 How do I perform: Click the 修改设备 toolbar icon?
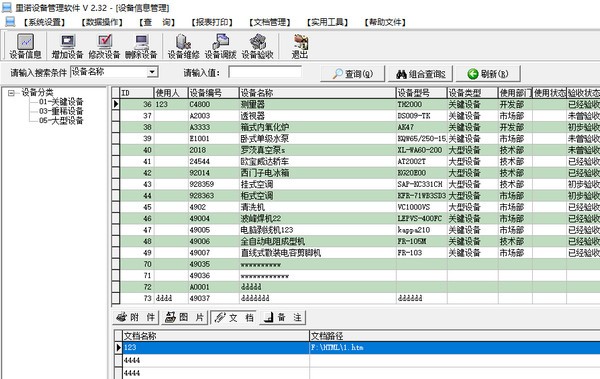pos(104,46)
